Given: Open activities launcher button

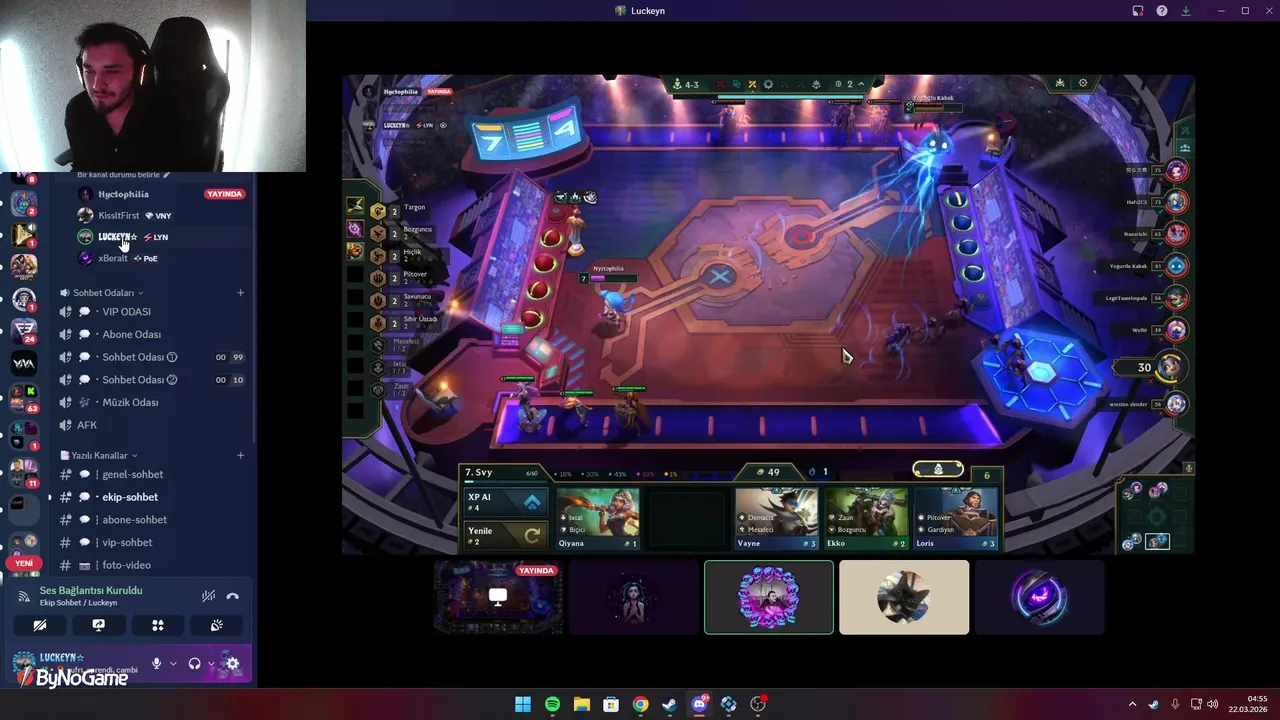Looking at the screenshot, I should click(157, 625).
